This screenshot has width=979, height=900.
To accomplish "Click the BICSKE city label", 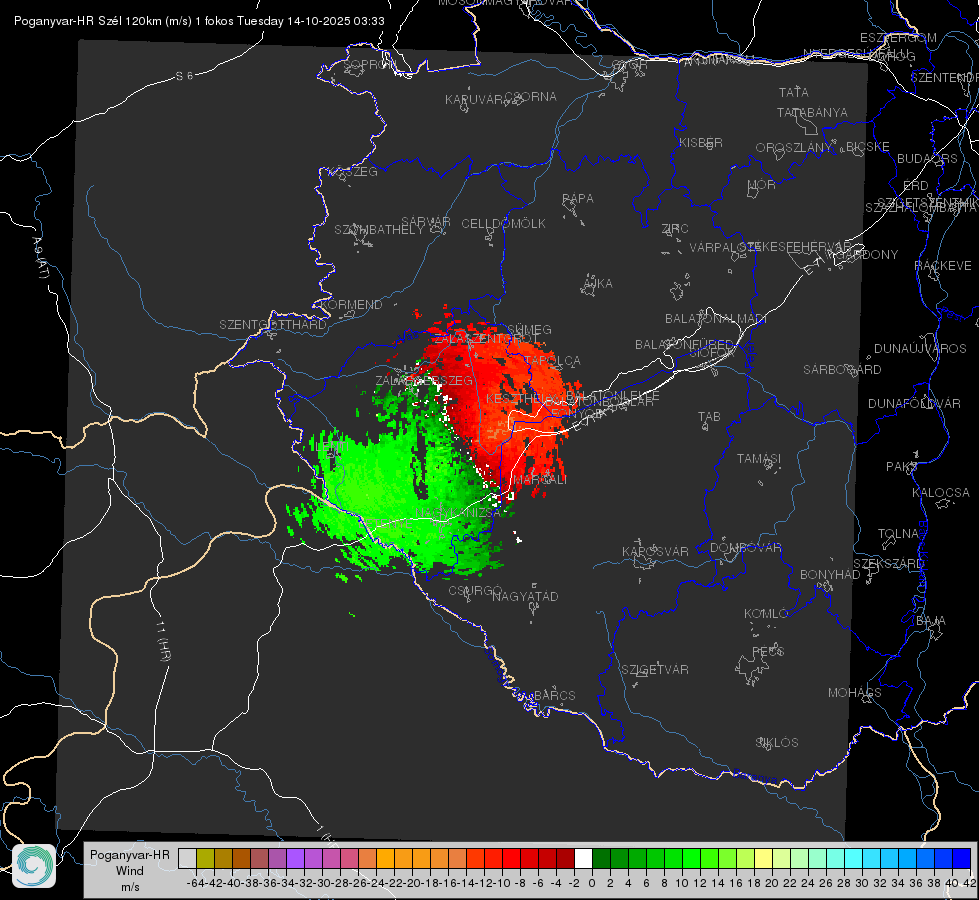I will 868,146.
